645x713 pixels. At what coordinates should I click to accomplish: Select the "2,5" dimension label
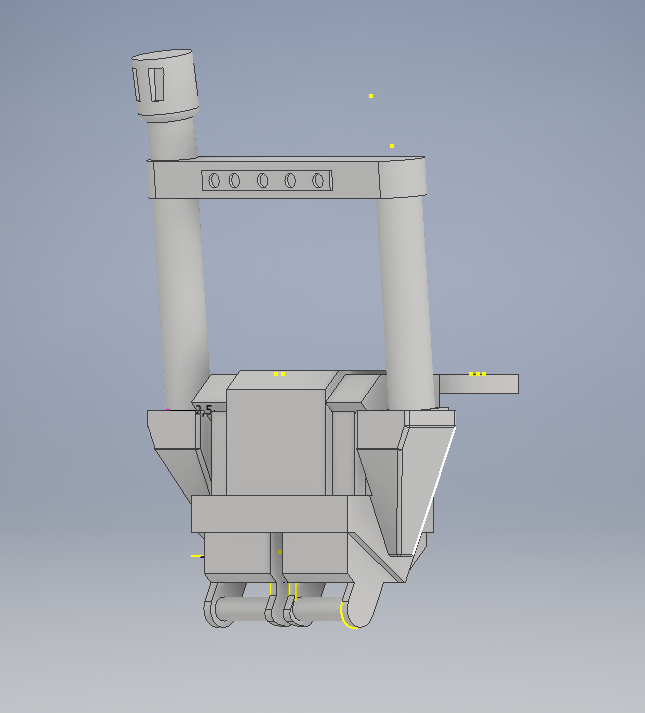[x=203, y=410]
